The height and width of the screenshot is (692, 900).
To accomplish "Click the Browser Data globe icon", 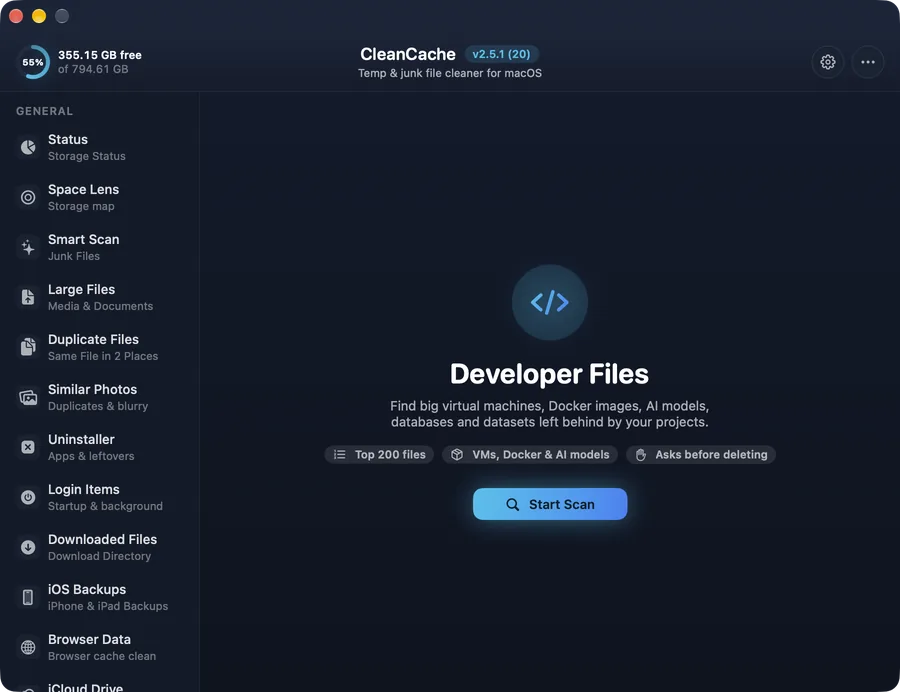I will coord(28,647).
